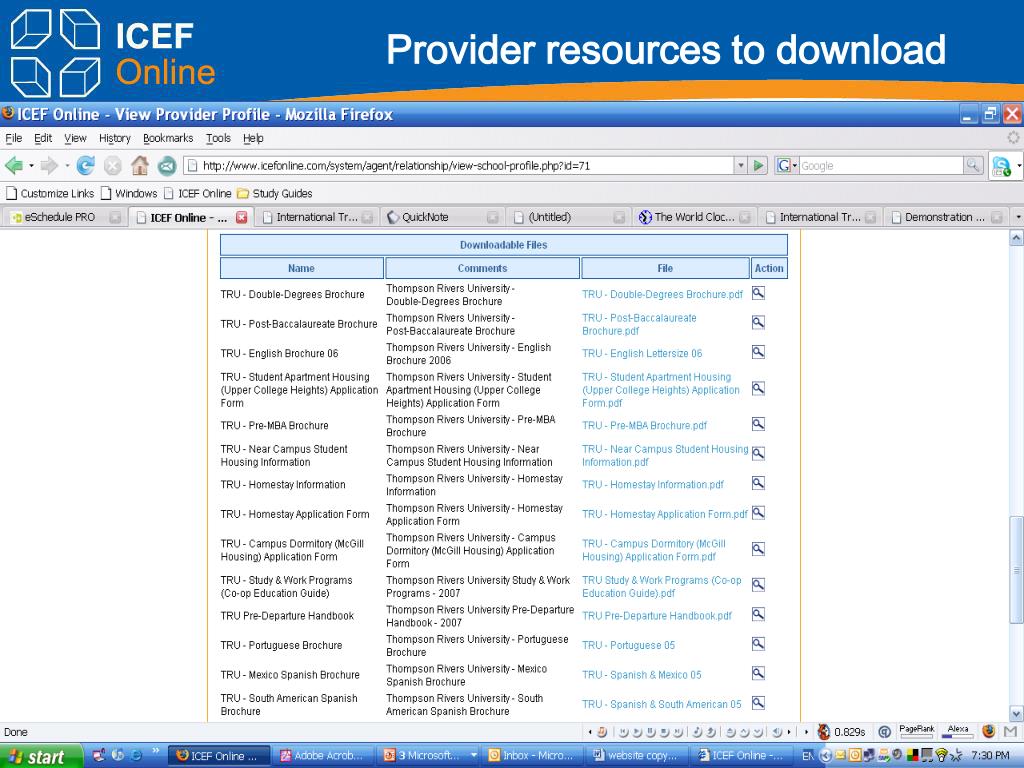Click the page scrollbar down arrow

tap(1016, 713)
